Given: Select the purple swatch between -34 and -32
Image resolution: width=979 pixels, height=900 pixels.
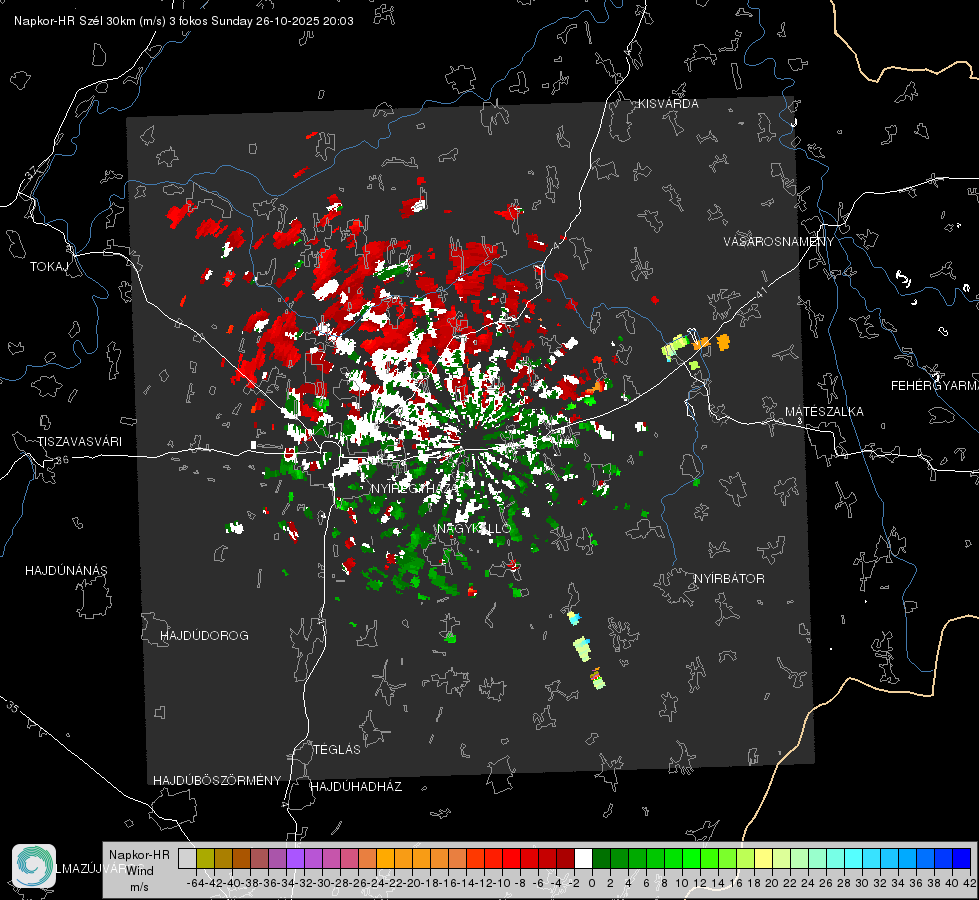Looking at the screenshot, I should click(295, 858).
